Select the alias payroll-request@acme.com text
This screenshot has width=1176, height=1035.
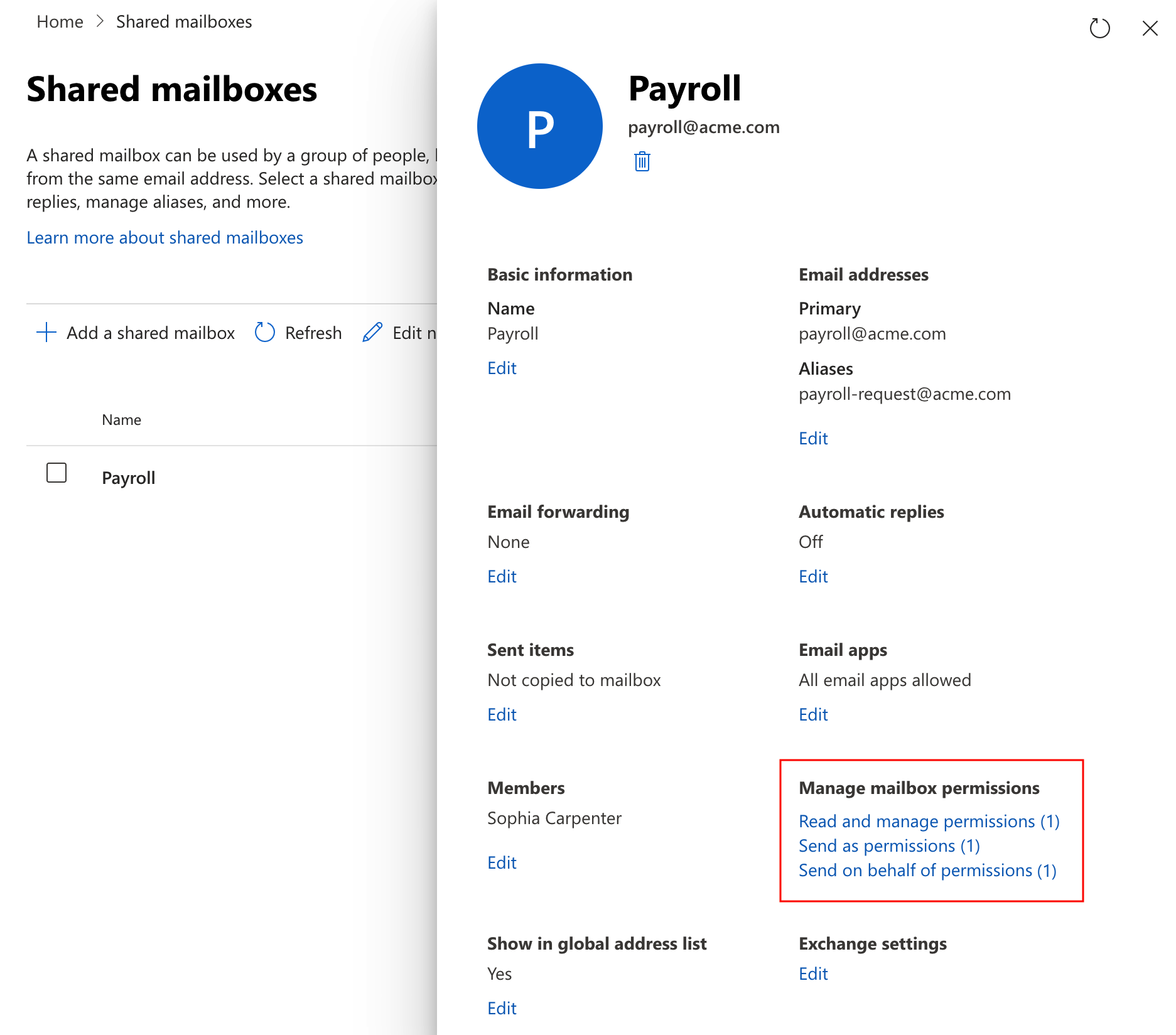905,394
